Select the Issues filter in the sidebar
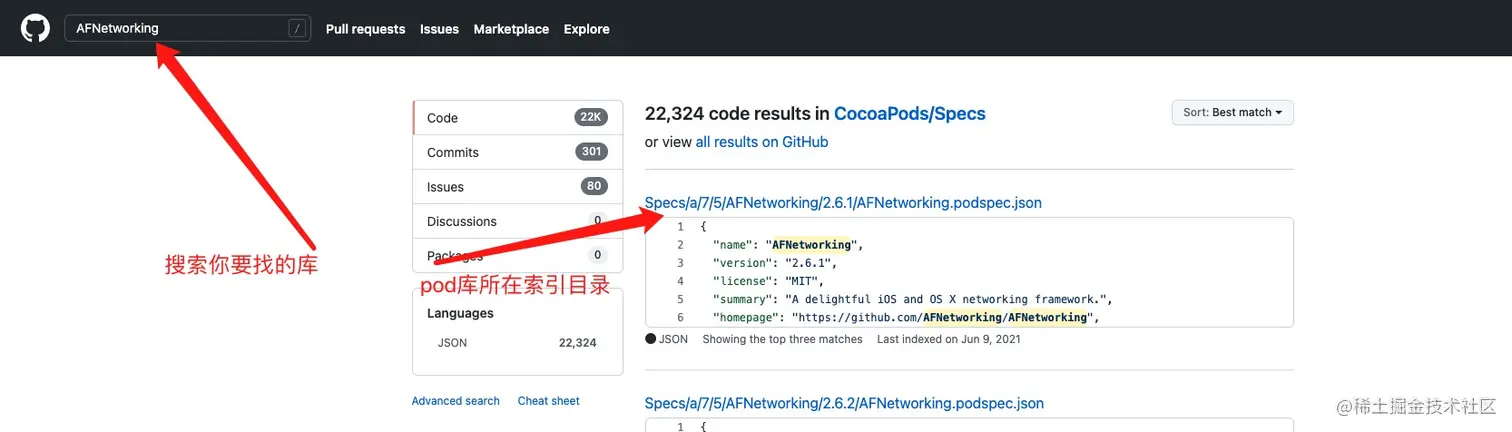Viewport: 1512px width, 432px height. (517, 187)
